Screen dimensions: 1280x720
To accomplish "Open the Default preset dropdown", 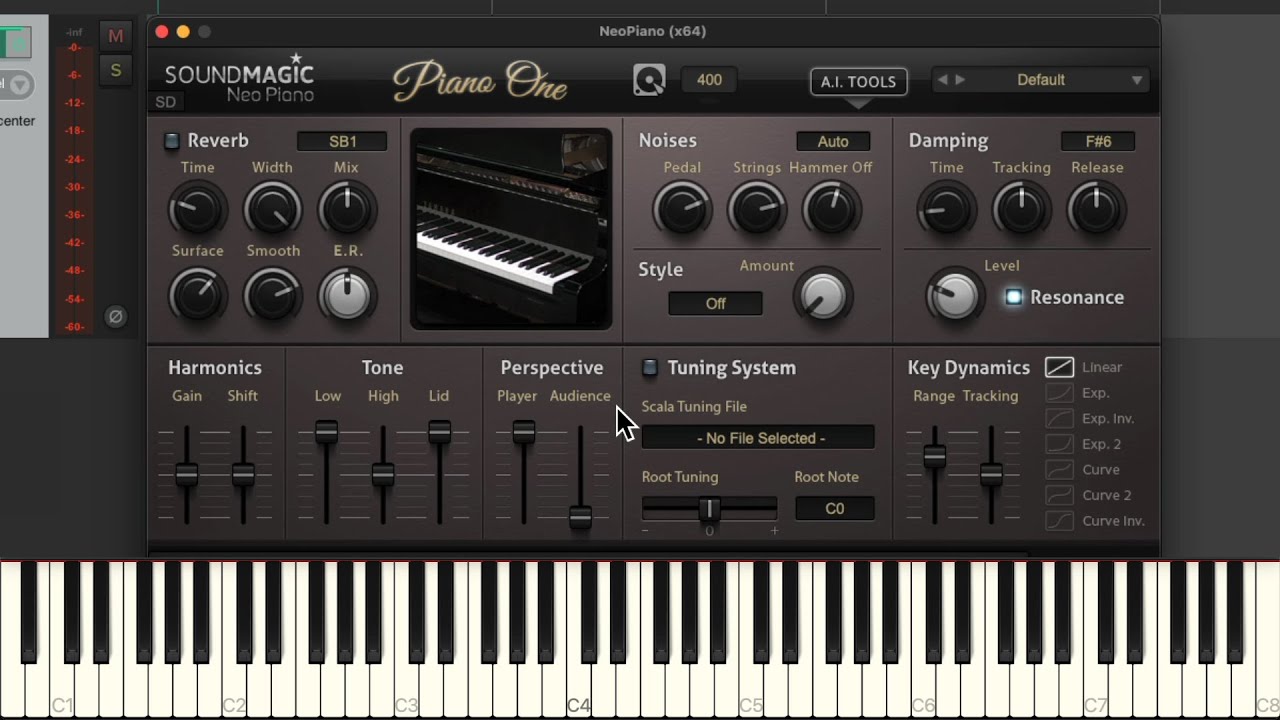I will point(1040,80).
